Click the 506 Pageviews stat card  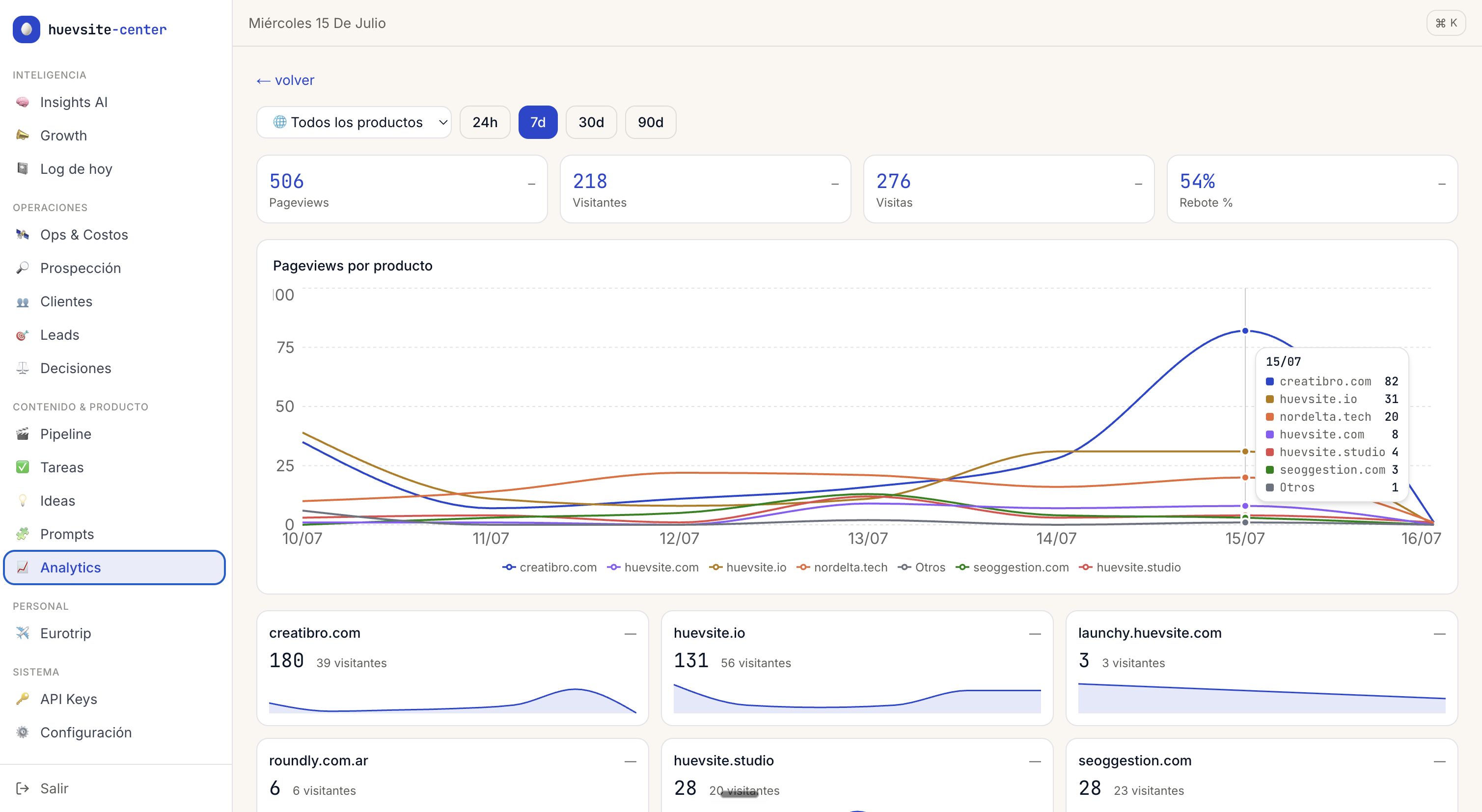pyautogui.click(x=402, y=189)
